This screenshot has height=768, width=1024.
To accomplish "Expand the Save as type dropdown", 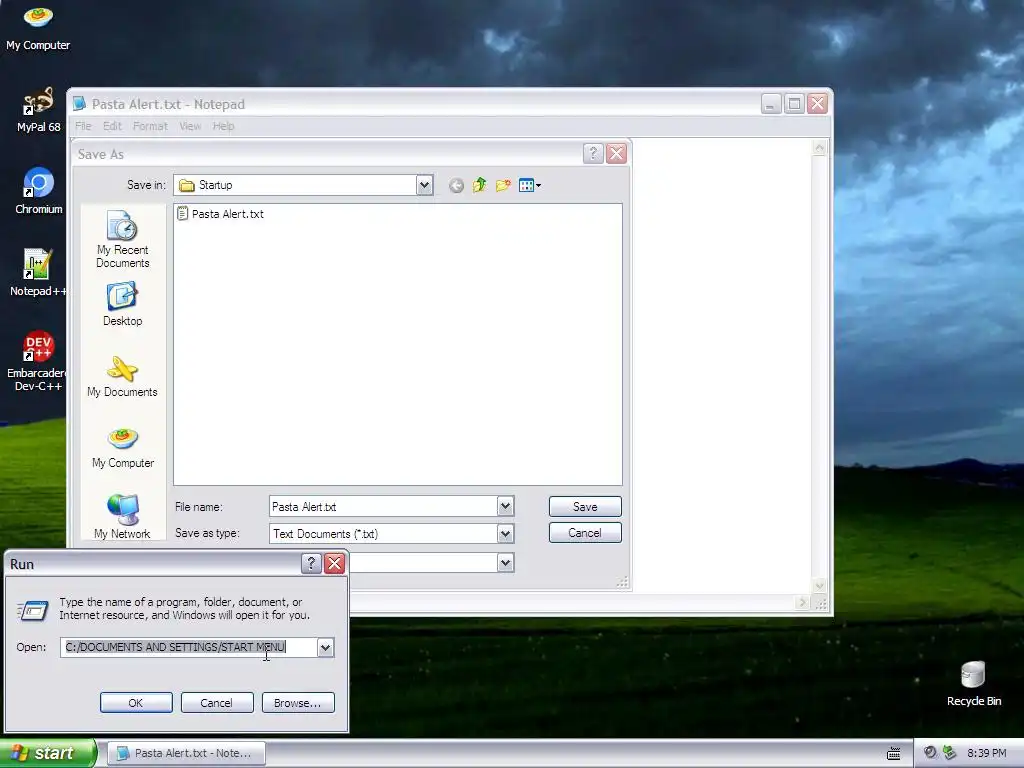I will (505, 534).
